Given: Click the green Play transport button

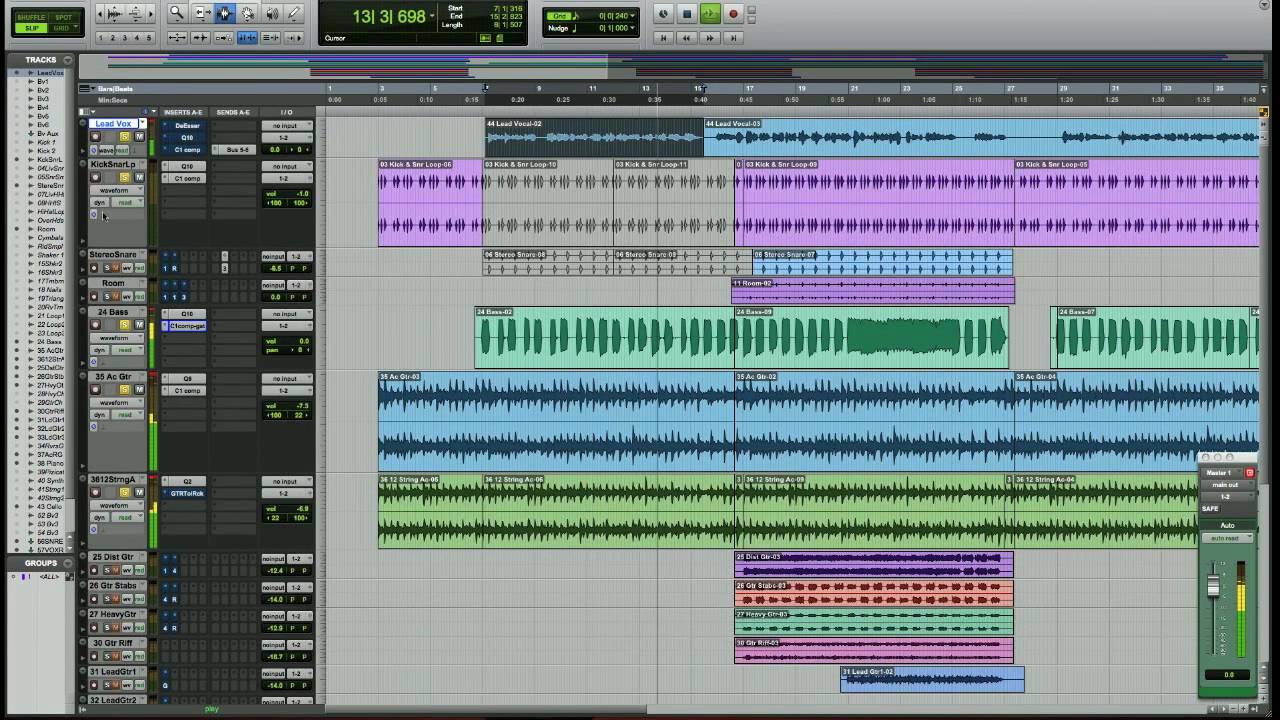Looking at the screenshot, I should [x=710, y=14].
